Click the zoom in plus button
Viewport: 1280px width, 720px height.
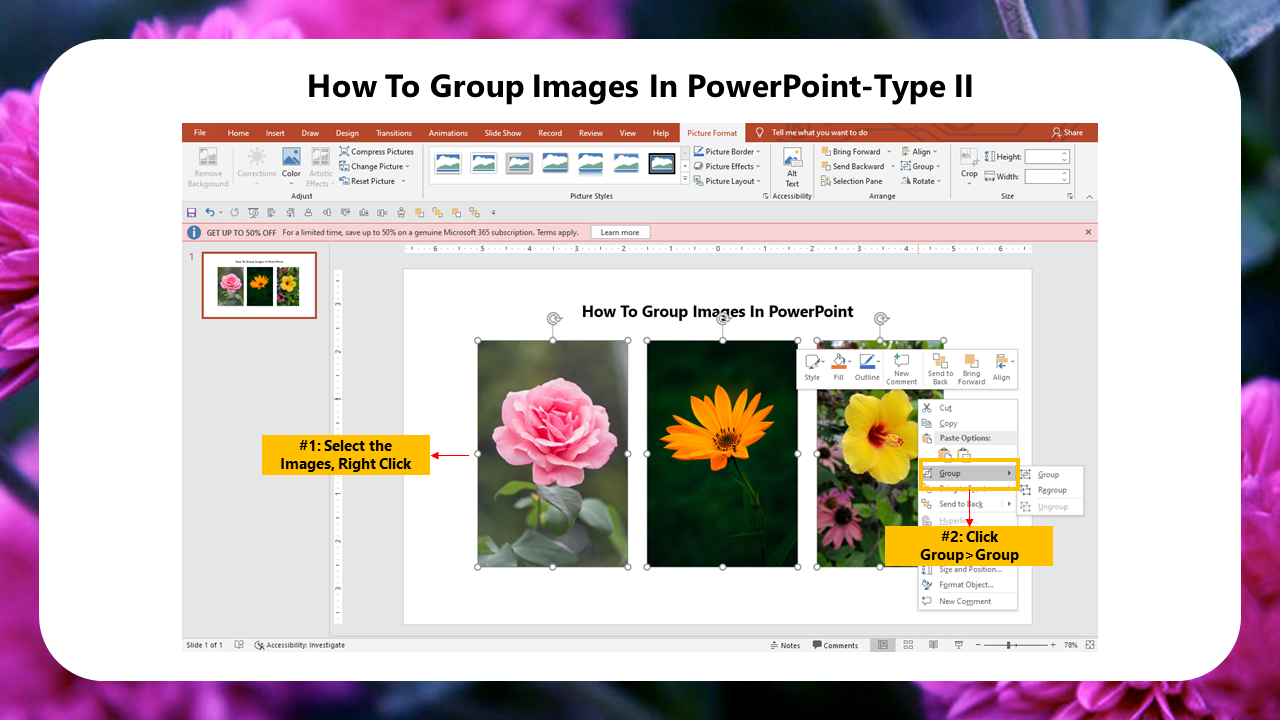[x=1053, y=645]
